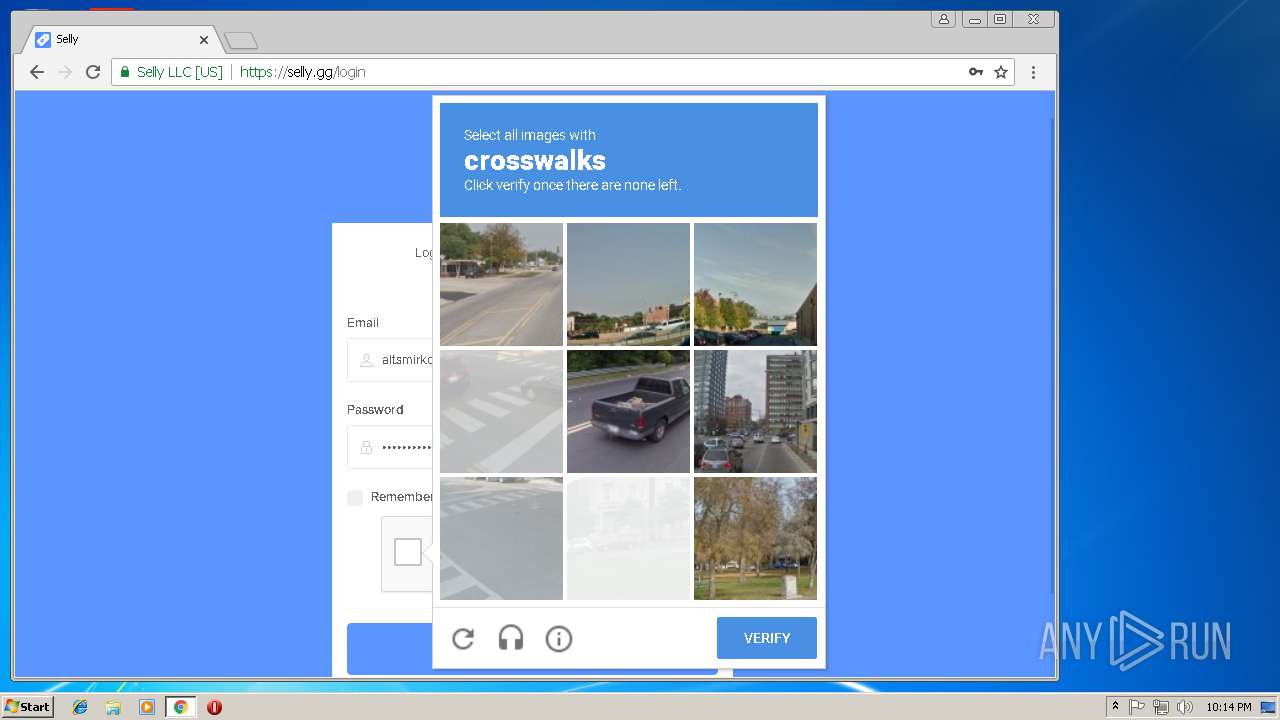Open the Opera icon in taskbar
Image resolution: width=1280 pixels, height=720 pixels.
(214, 707)
